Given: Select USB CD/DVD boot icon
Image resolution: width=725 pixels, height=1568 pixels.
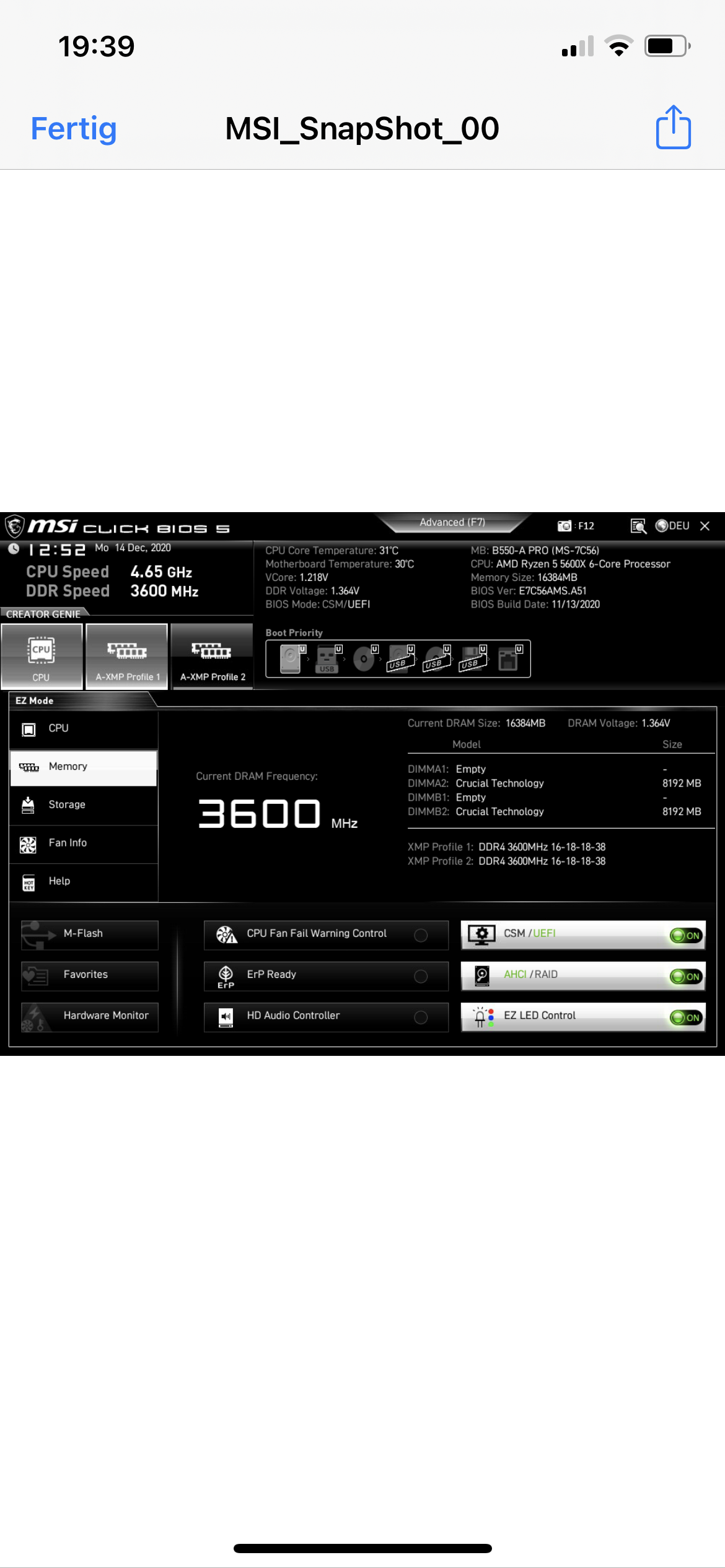Looking at the screenshot, I should 437,659.
